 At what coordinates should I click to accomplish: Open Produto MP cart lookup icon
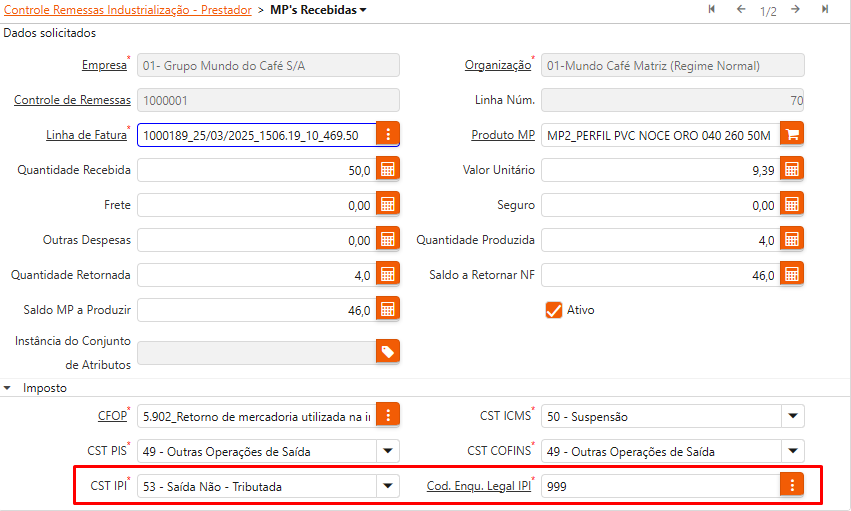tap(792, 134)
